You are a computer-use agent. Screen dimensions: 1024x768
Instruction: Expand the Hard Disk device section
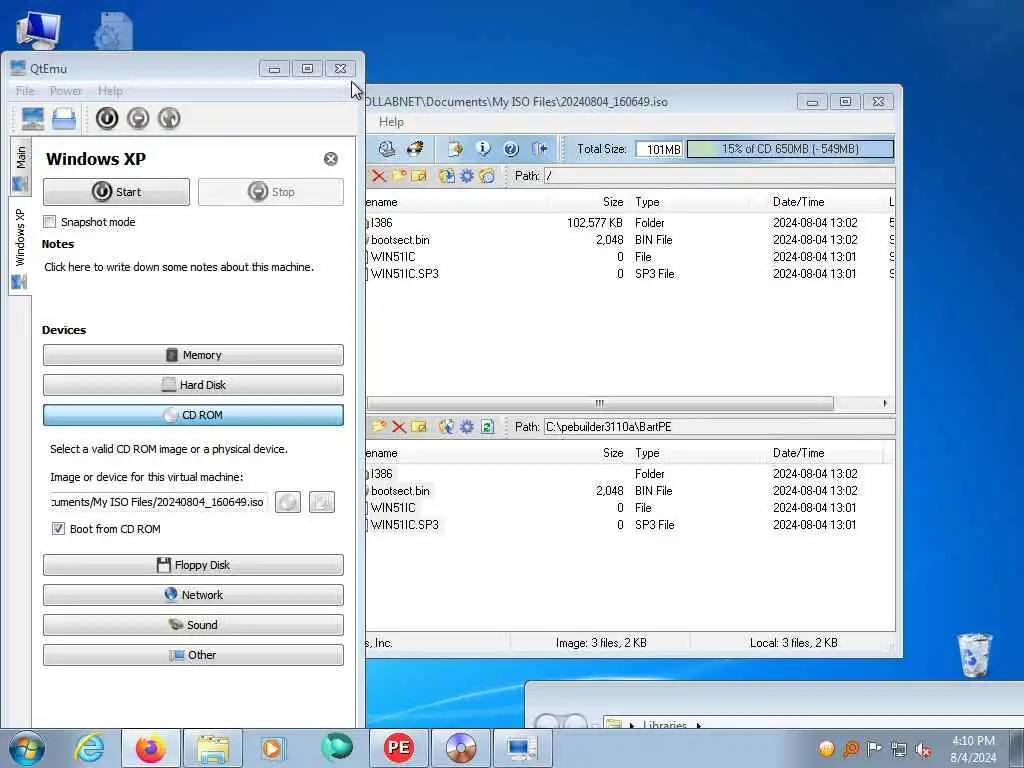(193, 385)
